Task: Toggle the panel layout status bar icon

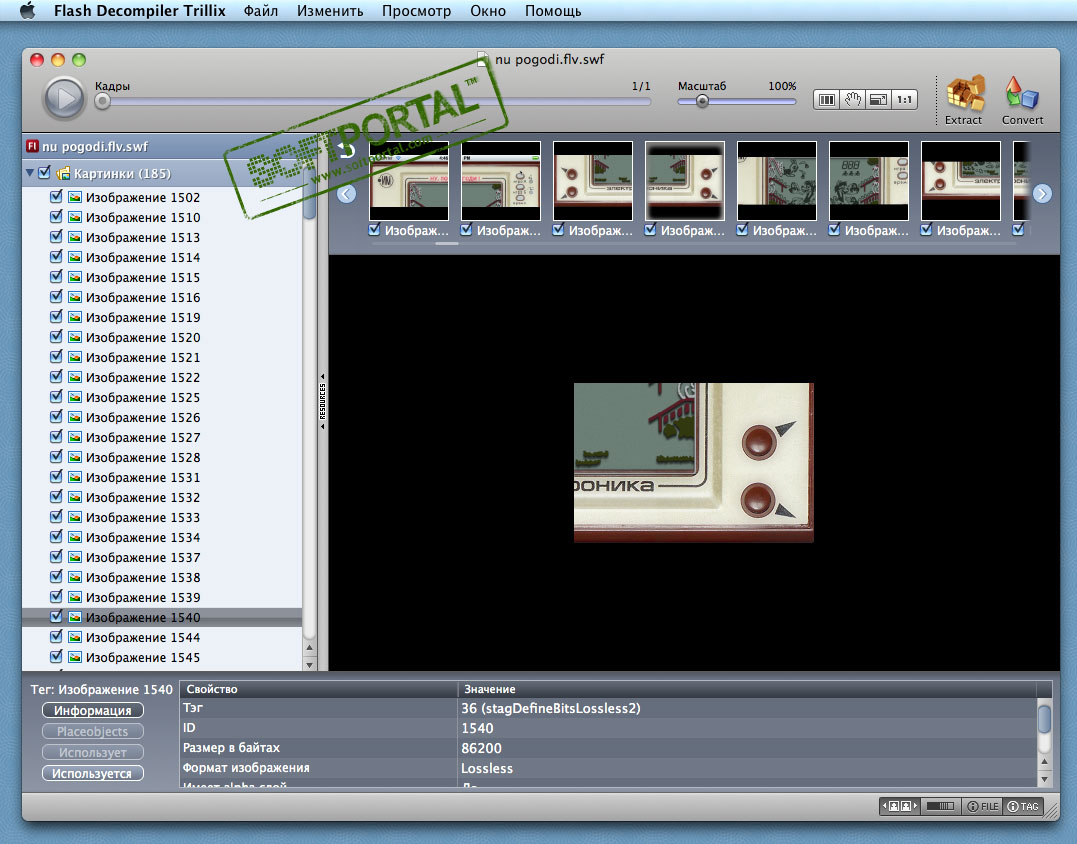Action: pyautogui.click(x=940, y=806)
